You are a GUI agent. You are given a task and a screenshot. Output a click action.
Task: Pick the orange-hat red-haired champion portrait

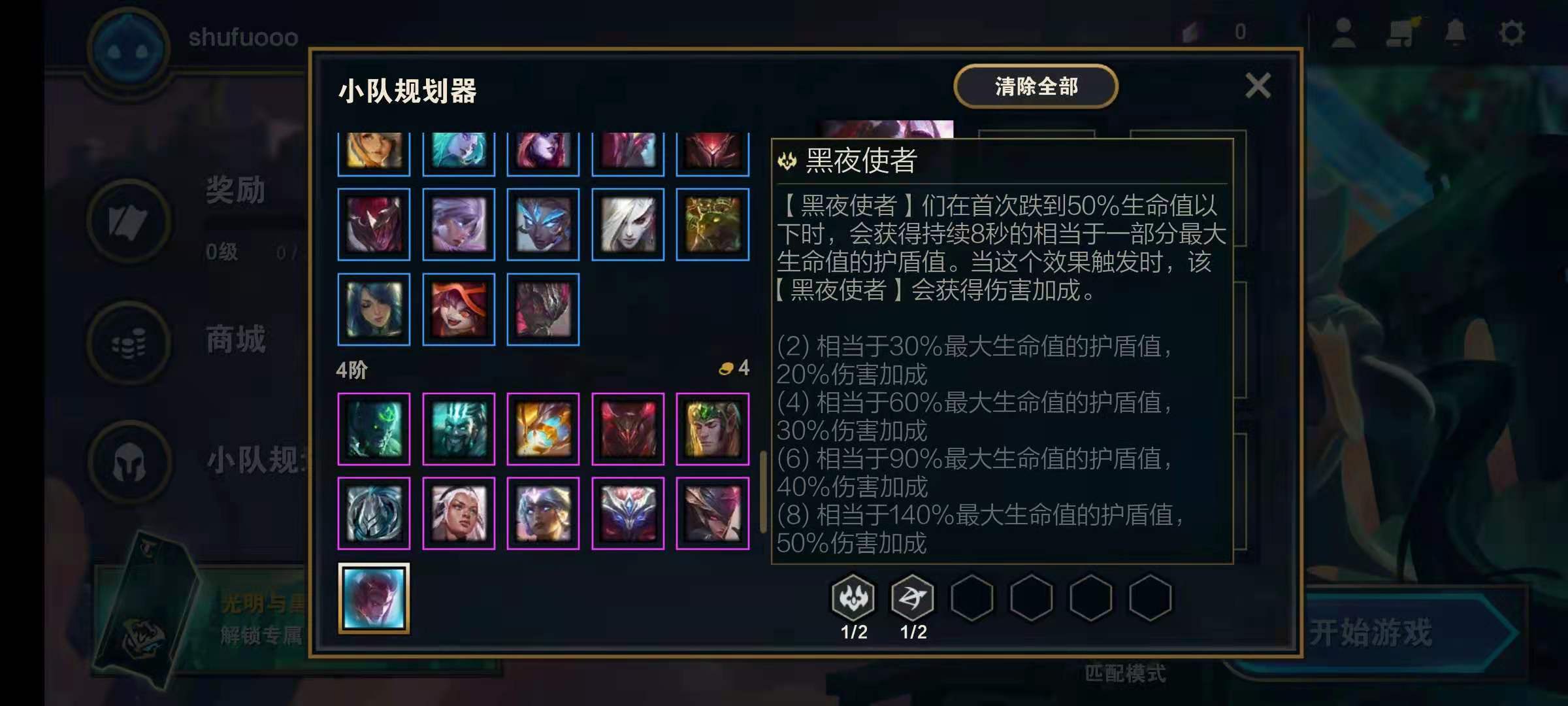[459, 309]
